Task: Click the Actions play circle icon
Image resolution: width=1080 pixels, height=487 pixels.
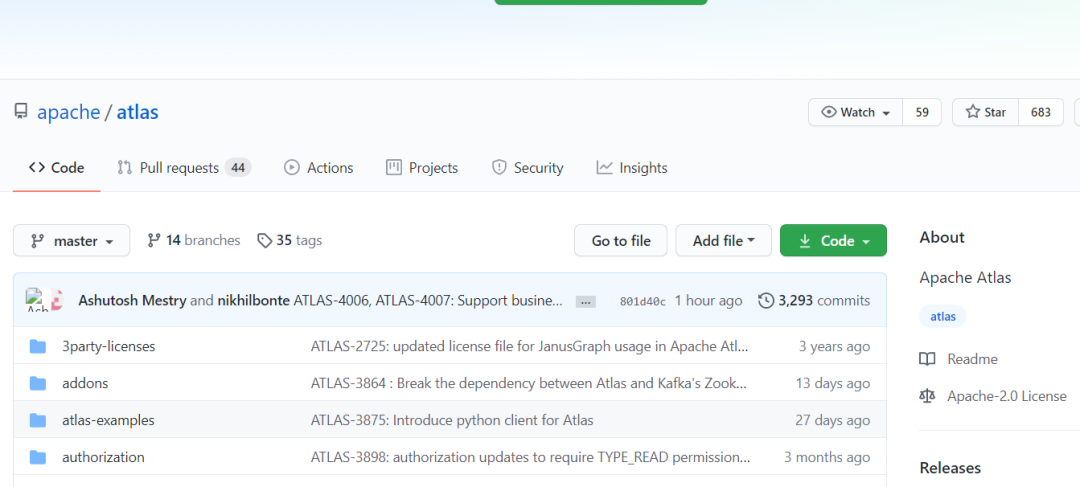Action: click(x=292, y=167)
